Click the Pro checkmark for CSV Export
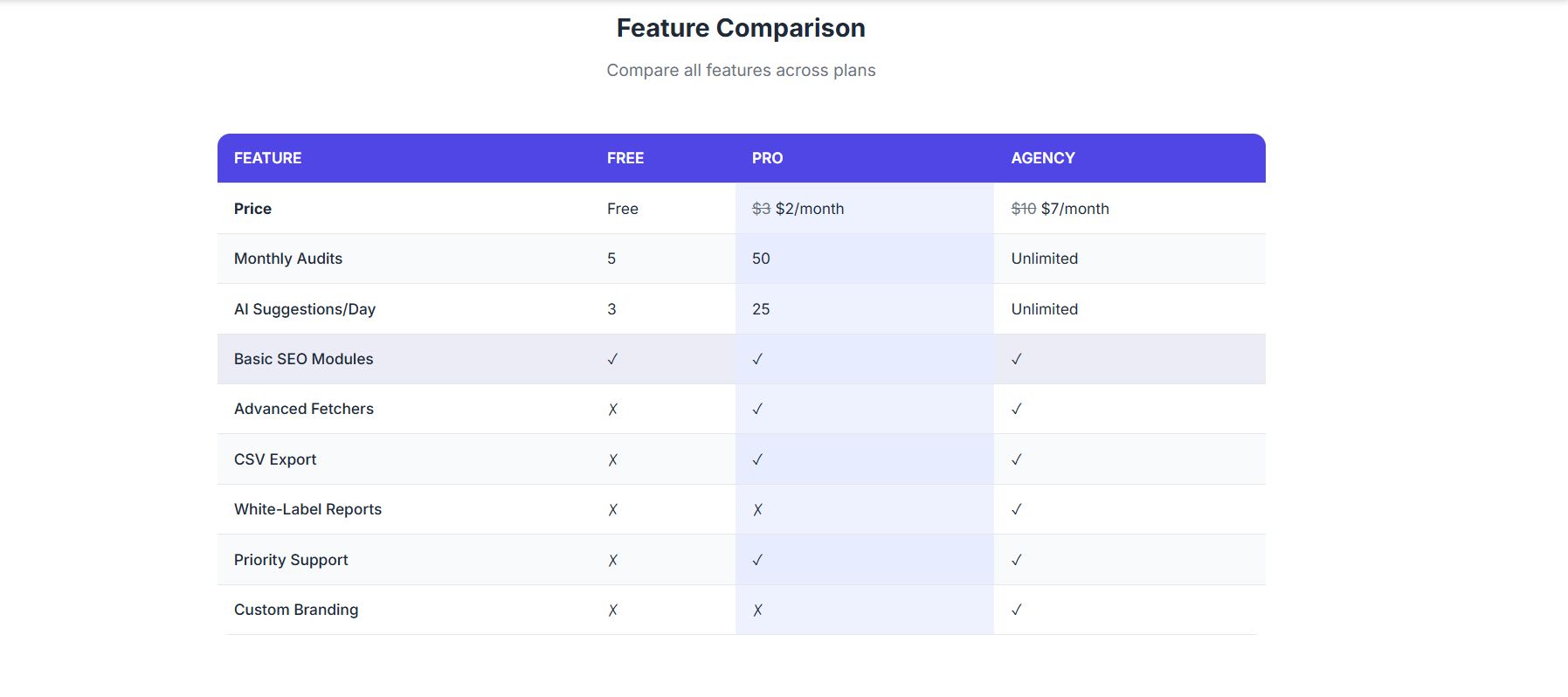 coord(757,459)
